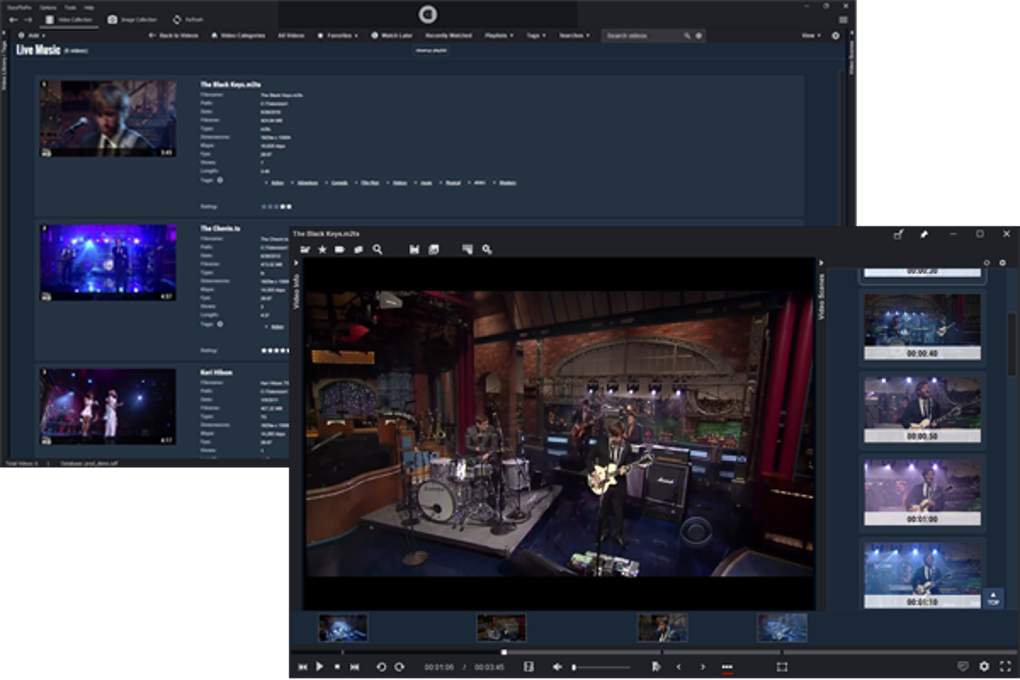This screenshot has height=680, width=1020.
Task: Seek using the video progress bar
Action: coord(654,651)
